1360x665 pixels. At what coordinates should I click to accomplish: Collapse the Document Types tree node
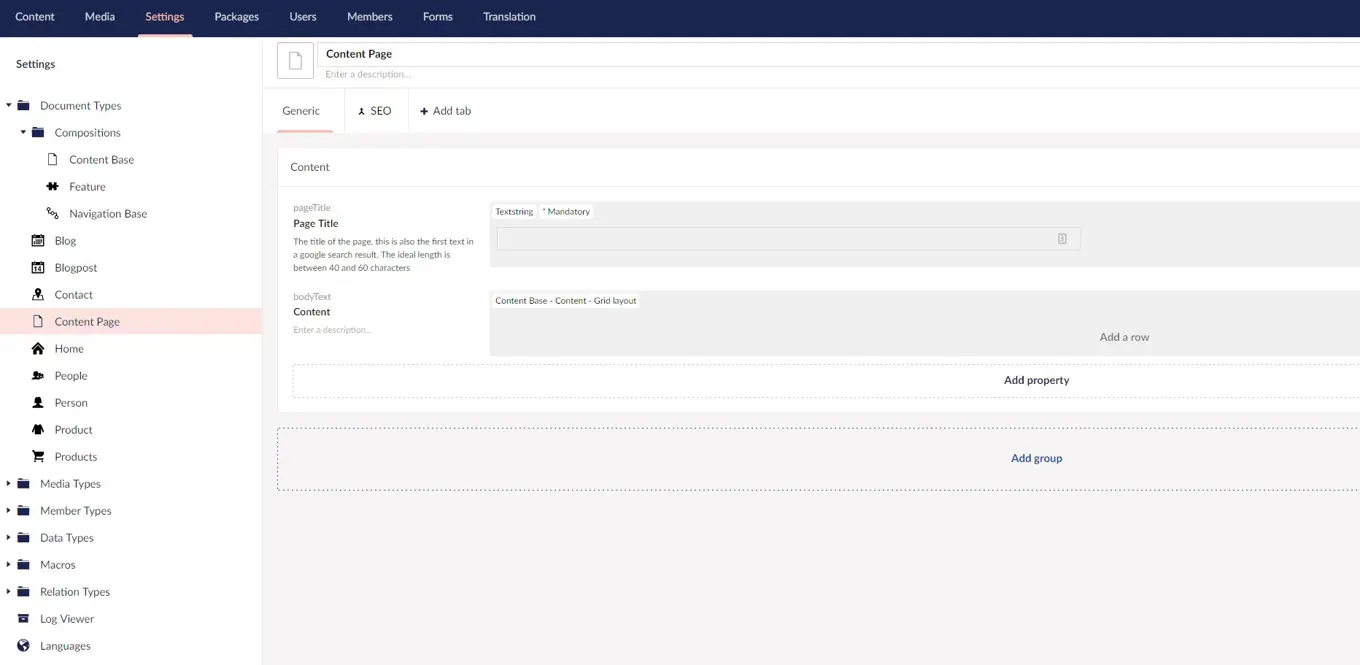pyautogui.click(x=9, y=105)
